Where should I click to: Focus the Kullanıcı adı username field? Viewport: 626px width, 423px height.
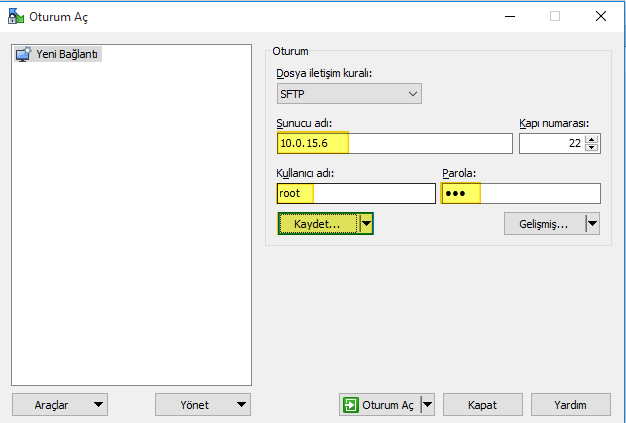[x=356, y=194]
